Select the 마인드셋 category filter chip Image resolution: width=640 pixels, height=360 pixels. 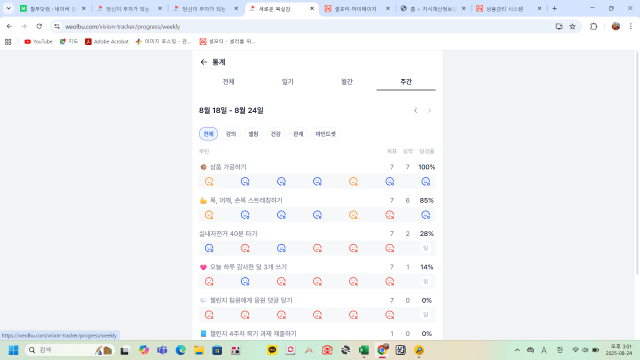tap(325, 134)
